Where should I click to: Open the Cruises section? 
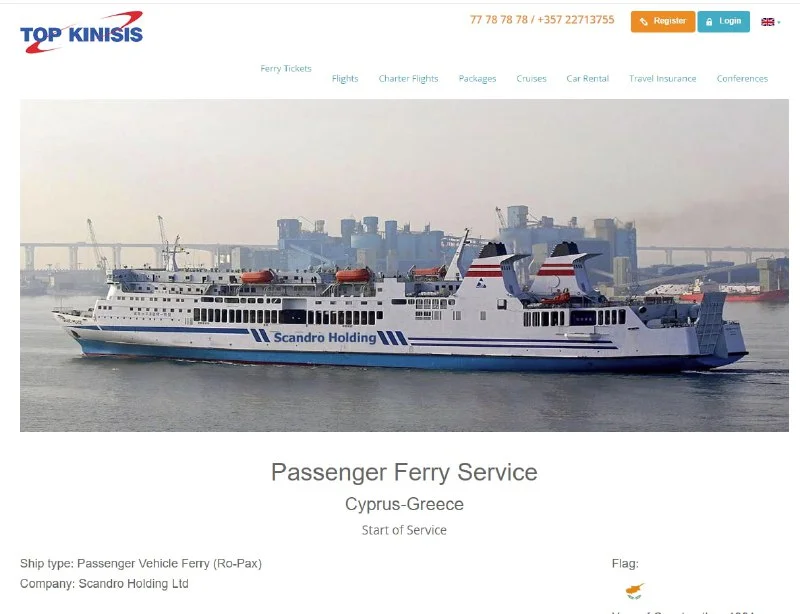(531, 79)
